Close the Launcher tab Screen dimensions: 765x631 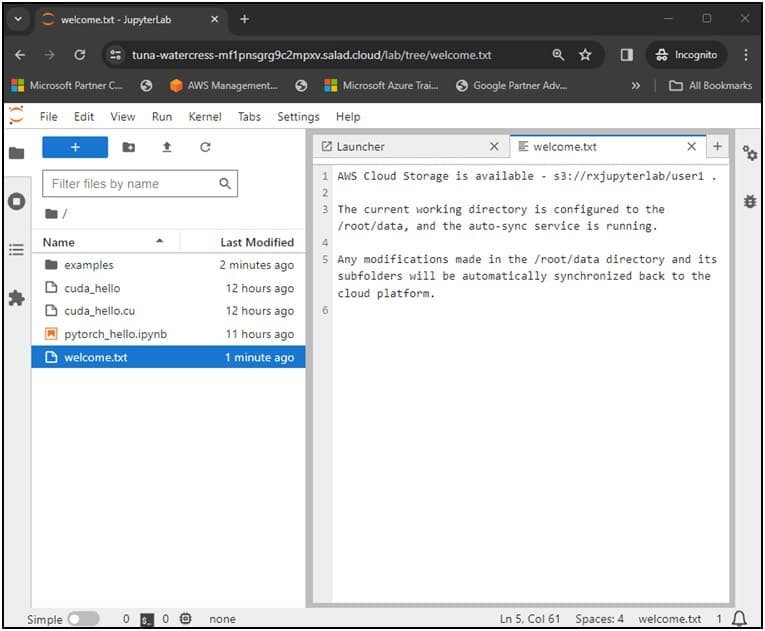click(494, 146)
